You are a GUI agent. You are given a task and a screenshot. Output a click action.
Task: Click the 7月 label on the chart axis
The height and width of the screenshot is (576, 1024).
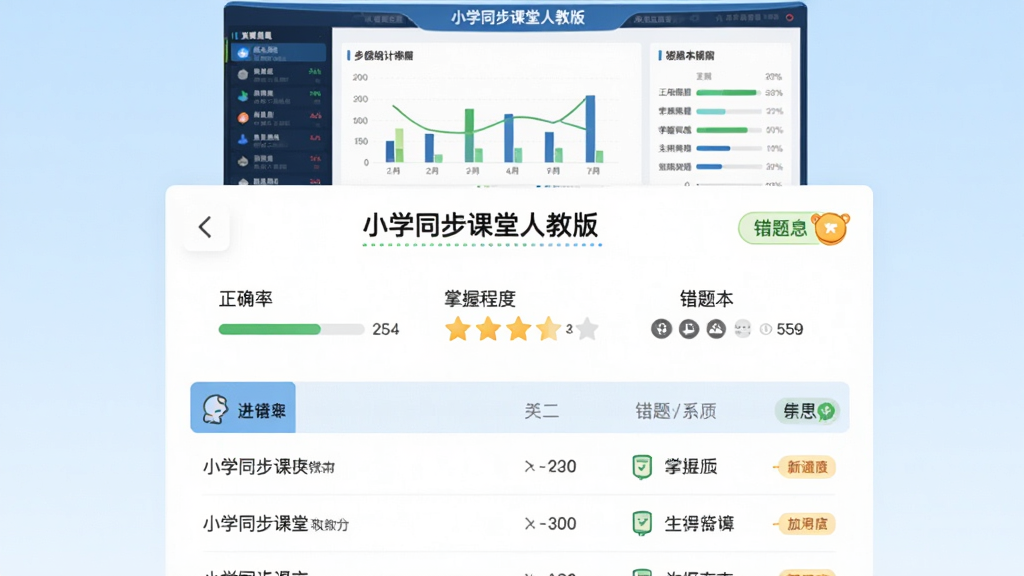coord(593,171)
